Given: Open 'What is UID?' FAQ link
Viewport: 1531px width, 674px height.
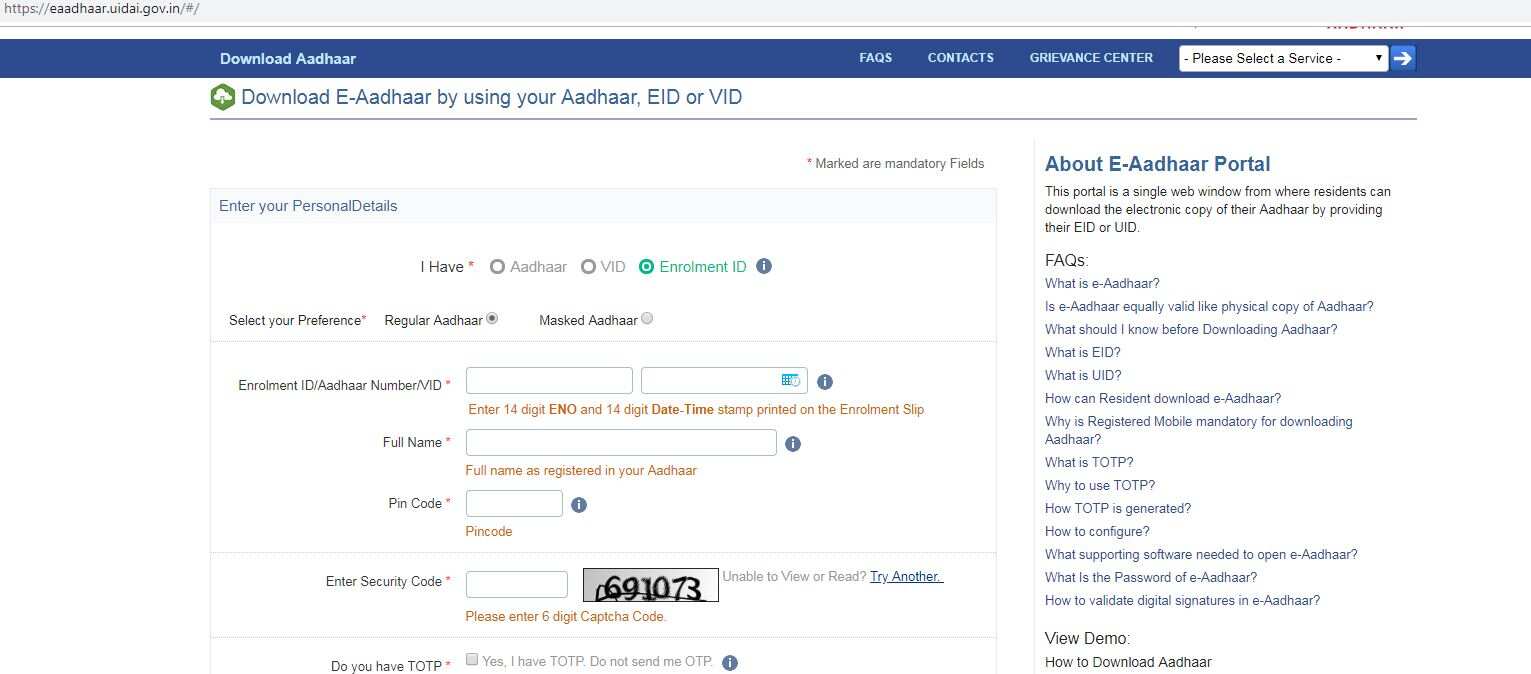Looking at the screenshot, I should [1083, 375].
